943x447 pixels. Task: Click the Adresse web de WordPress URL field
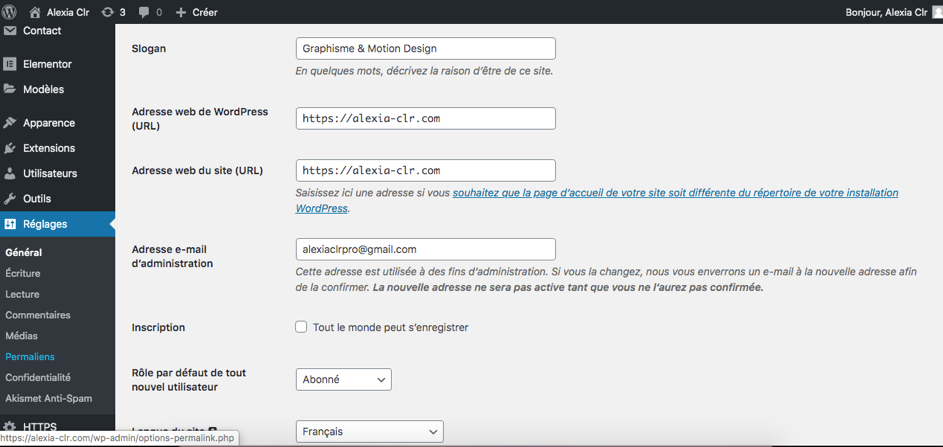426,119
